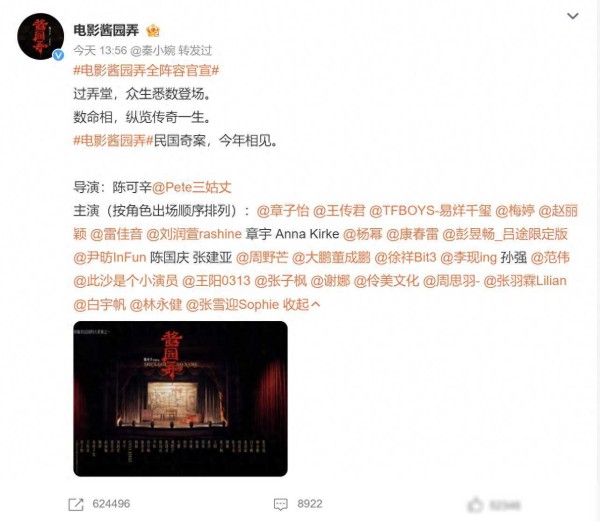Open the second #电影酱园弄# hashtag
This screenshot has width=600, height=522.
[113, 141]
